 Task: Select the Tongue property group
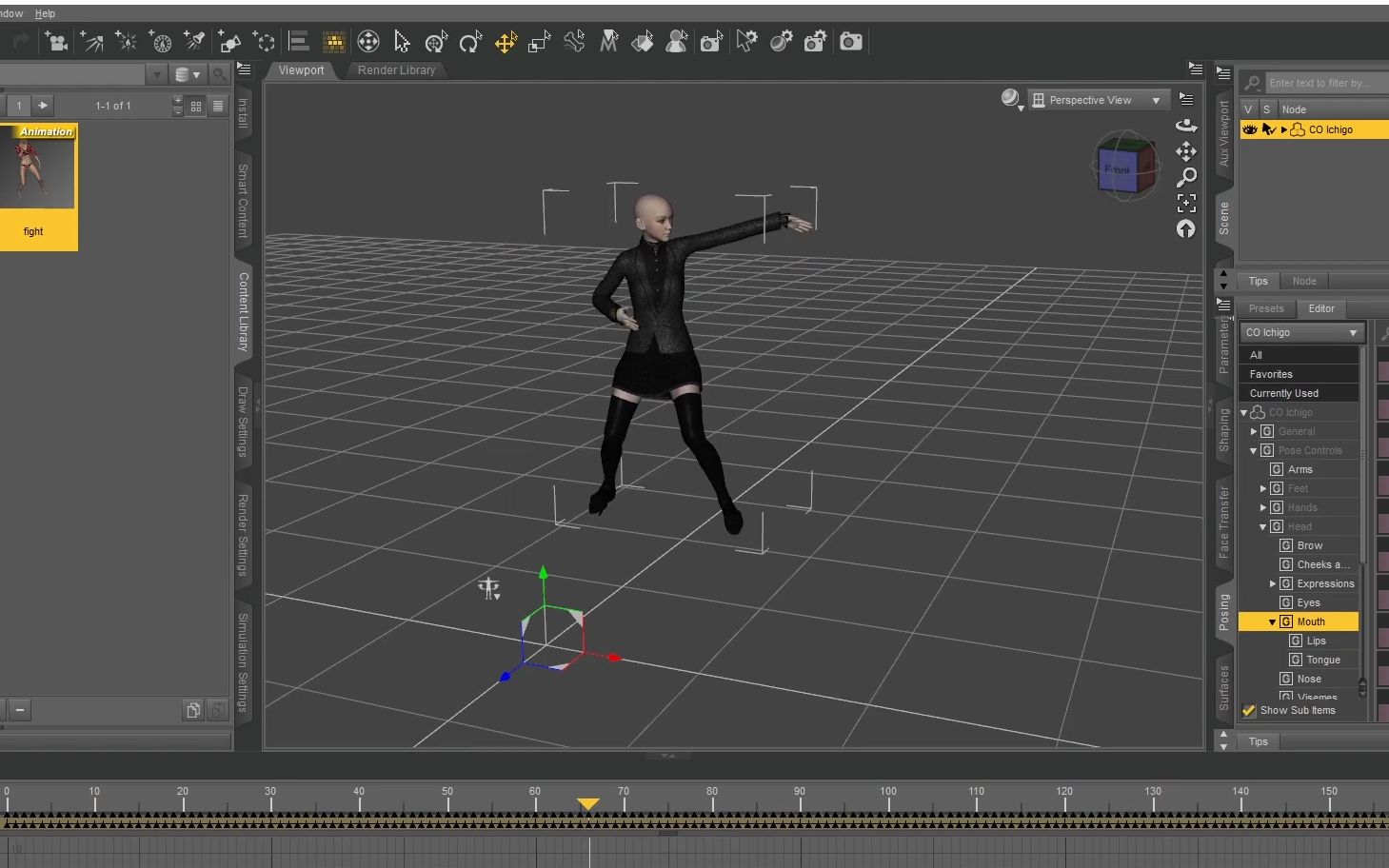coord(1323,660)
